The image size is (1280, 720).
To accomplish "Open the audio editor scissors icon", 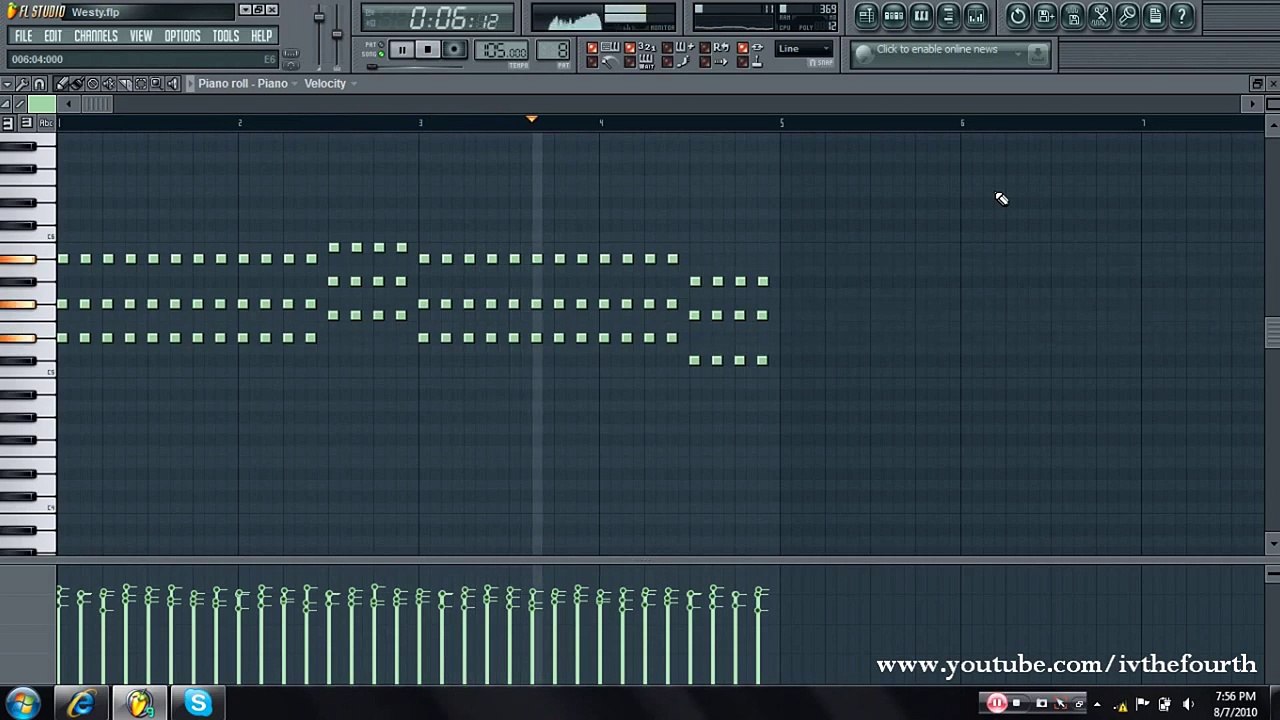I will pos(1100,16).
